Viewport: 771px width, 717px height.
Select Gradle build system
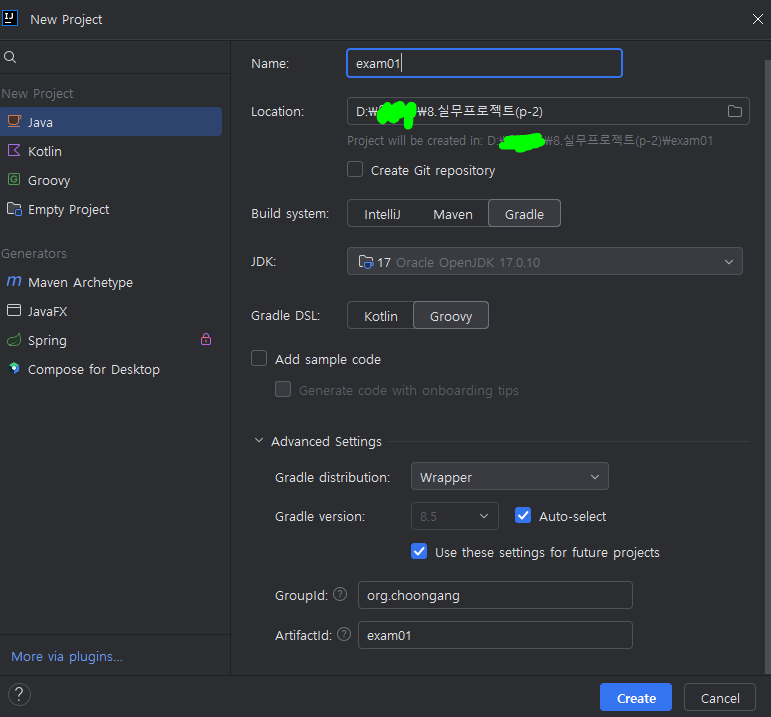coord(524,214)
